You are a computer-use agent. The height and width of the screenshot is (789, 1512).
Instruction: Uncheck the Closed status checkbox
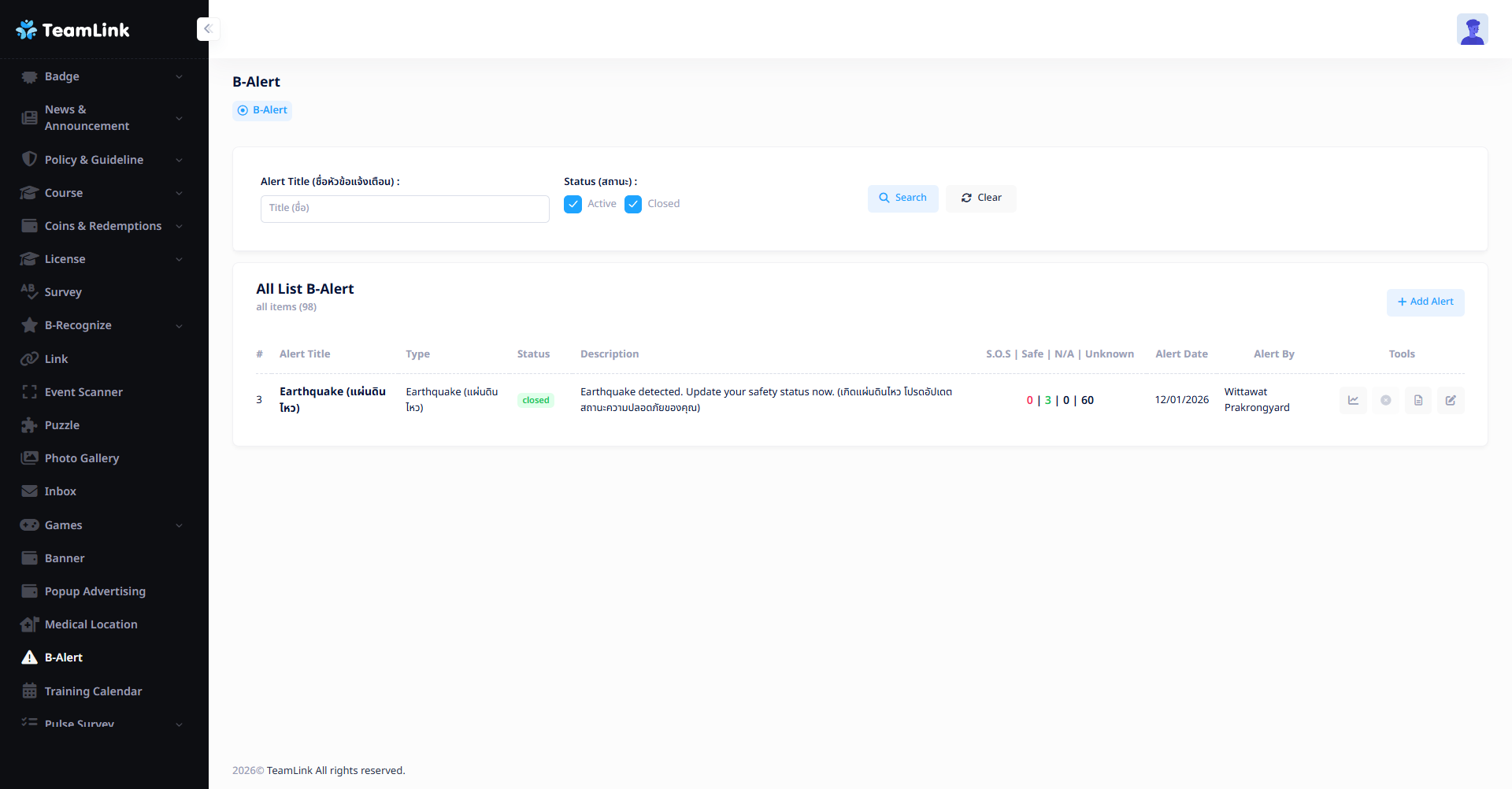pyautogui.click(x=633, y=205)
